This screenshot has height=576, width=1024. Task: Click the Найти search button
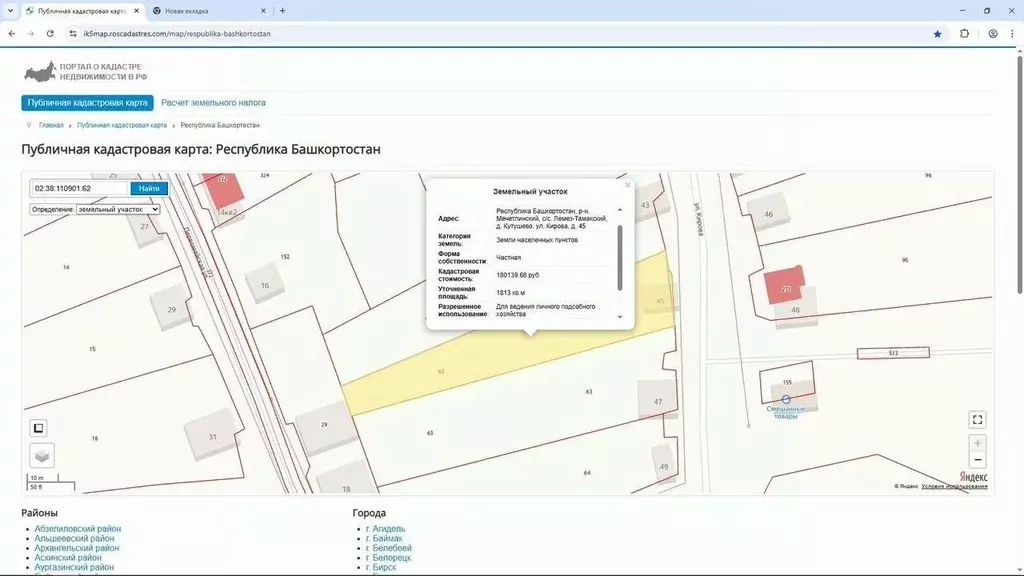point(149,188)
